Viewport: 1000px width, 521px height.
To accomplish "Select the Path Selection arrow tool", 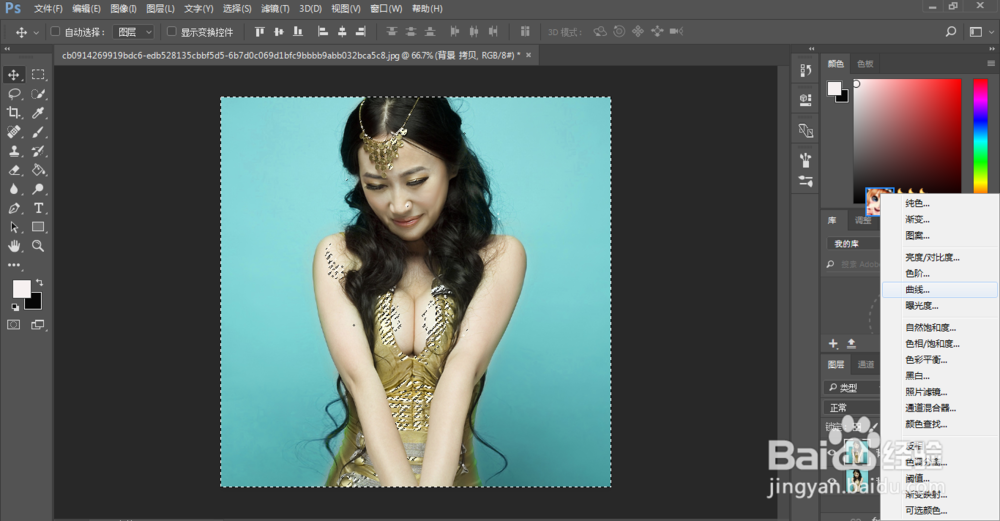I will pyautogui.click(x=13, y=227).
